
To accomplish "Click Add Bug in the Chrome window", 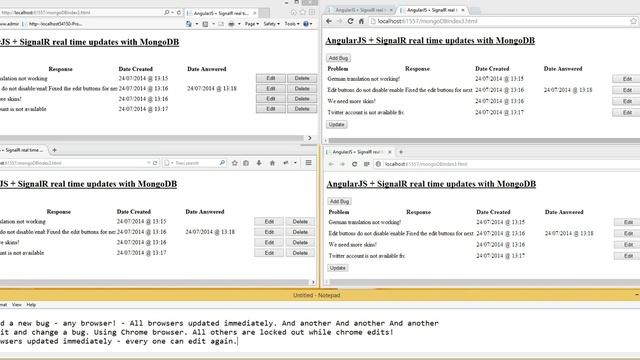I will (338, 58).
